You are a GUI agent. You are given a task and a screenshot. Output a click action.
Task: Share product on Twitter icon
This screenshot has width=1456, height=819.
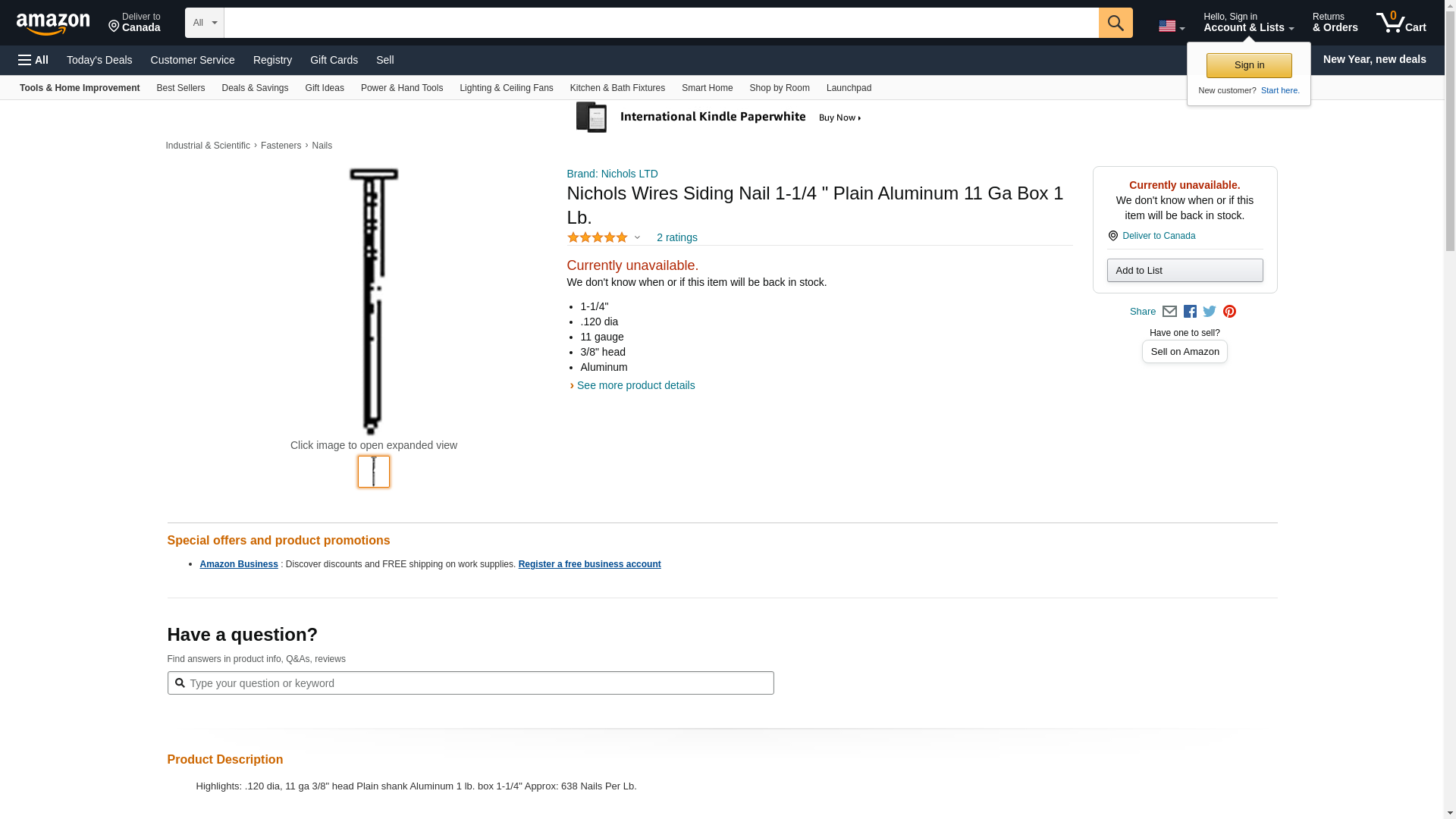[x=1210, y=312]
